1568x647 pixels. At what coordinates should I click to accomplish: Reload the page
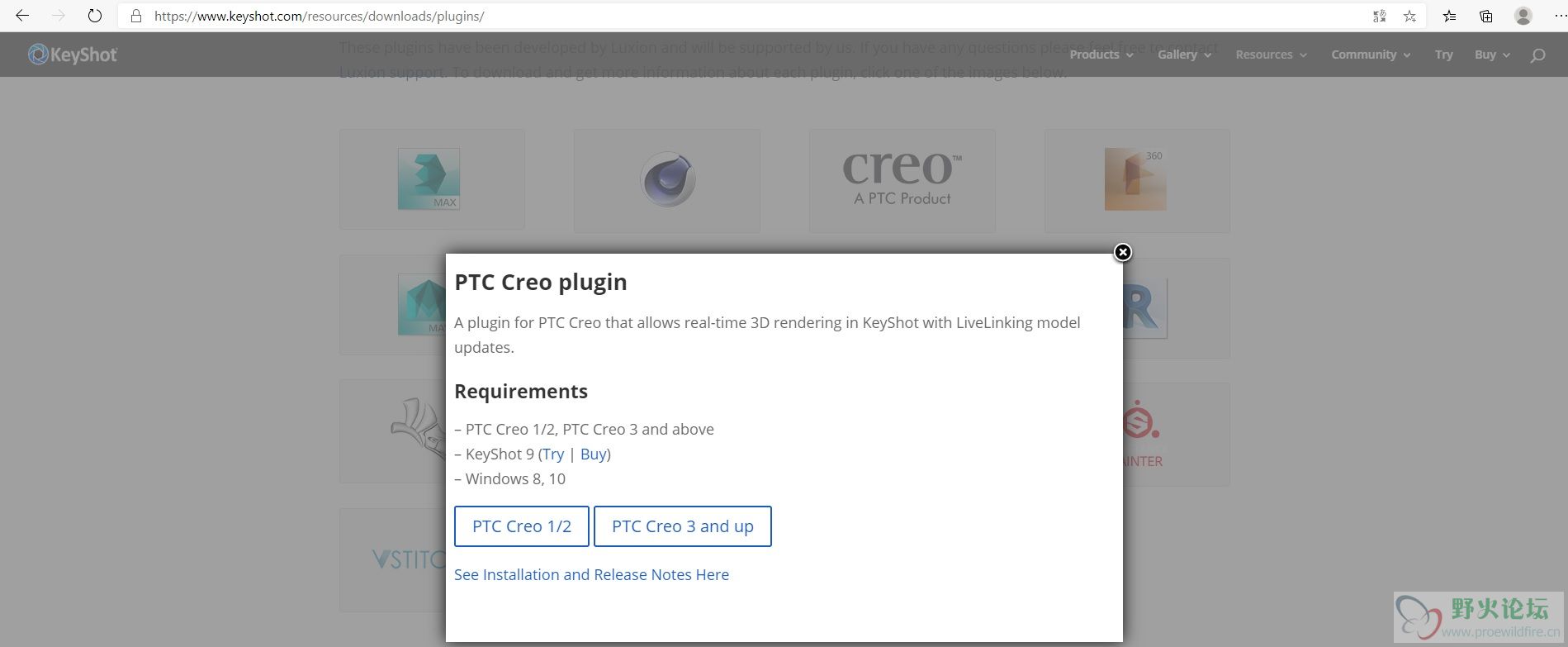click(x=95, y=16)
